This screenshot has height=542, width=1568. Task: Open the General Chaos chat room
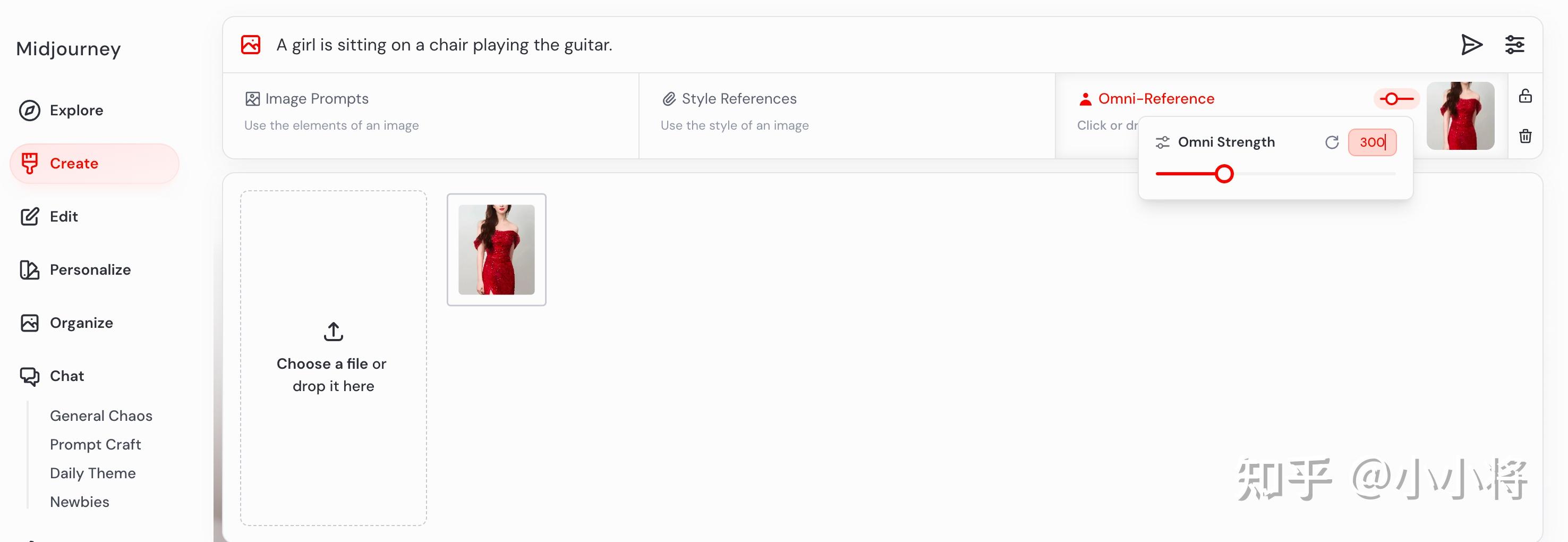[x=101, y=416]
